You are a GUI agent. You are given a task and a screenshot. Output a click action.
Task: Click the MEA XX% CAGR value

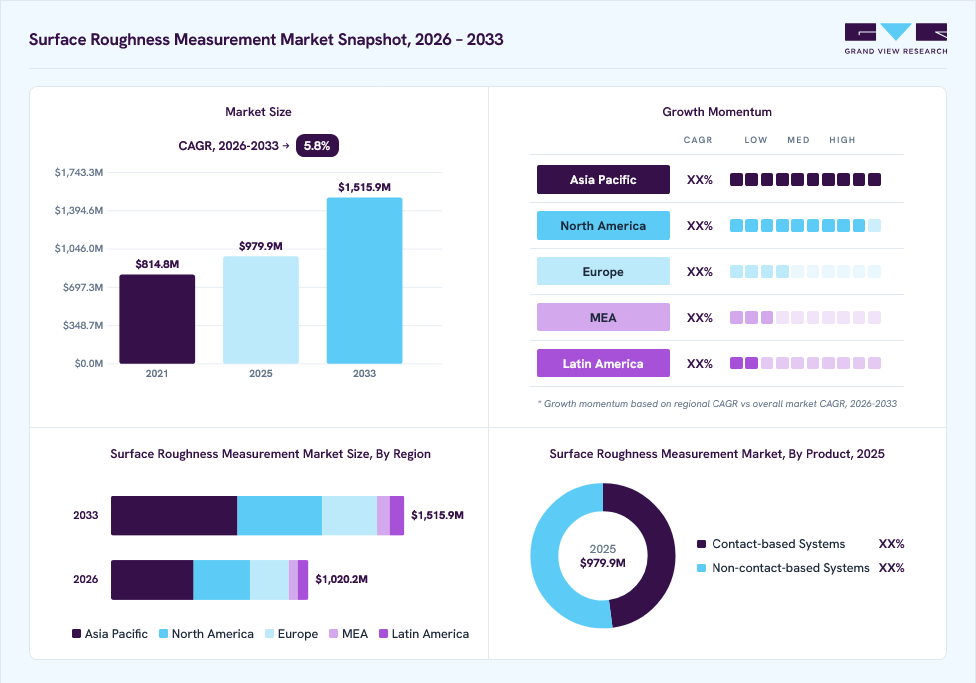pos(700,318)
